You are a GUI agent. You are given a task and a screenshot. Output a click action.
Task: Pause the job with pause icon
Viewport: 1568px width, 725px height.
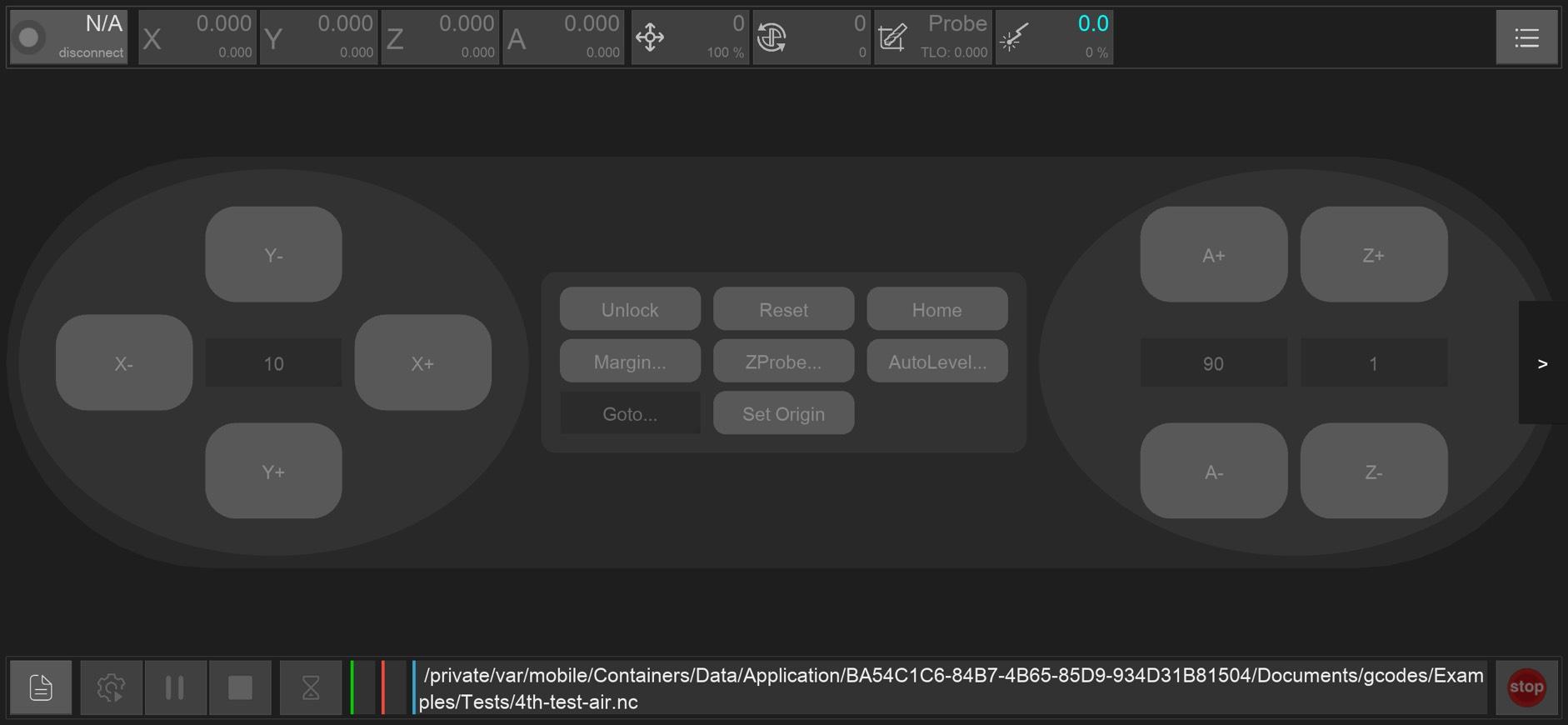[175, 687]
